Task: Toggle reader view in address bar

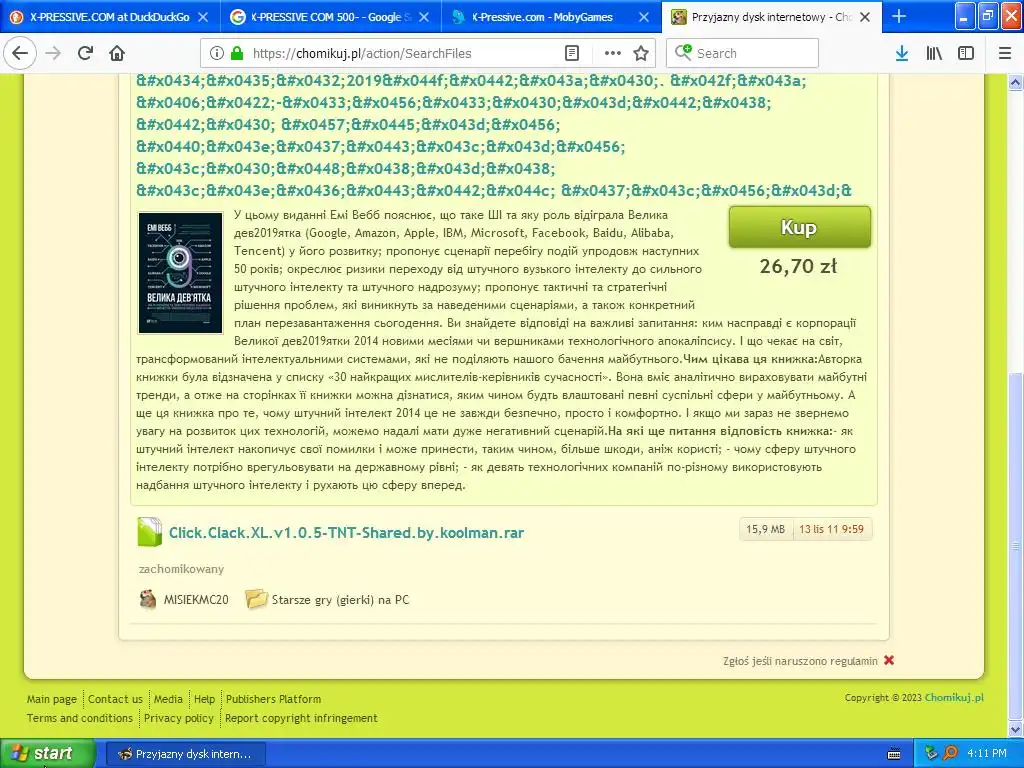Action: (x=572, y=54)
